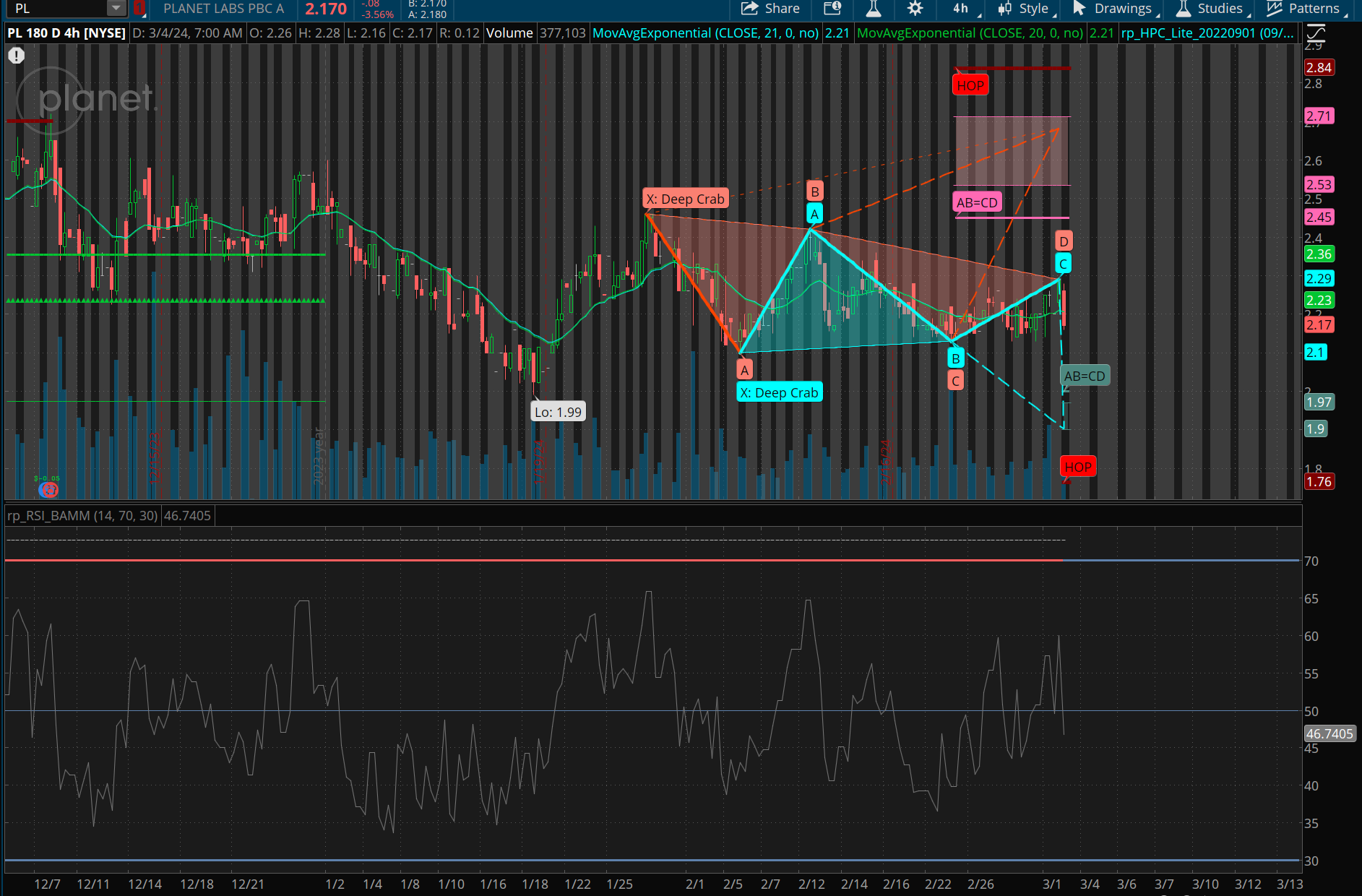Click the lower red HOP label
Screen dimensions: 1362x896
click(1078, 468)
